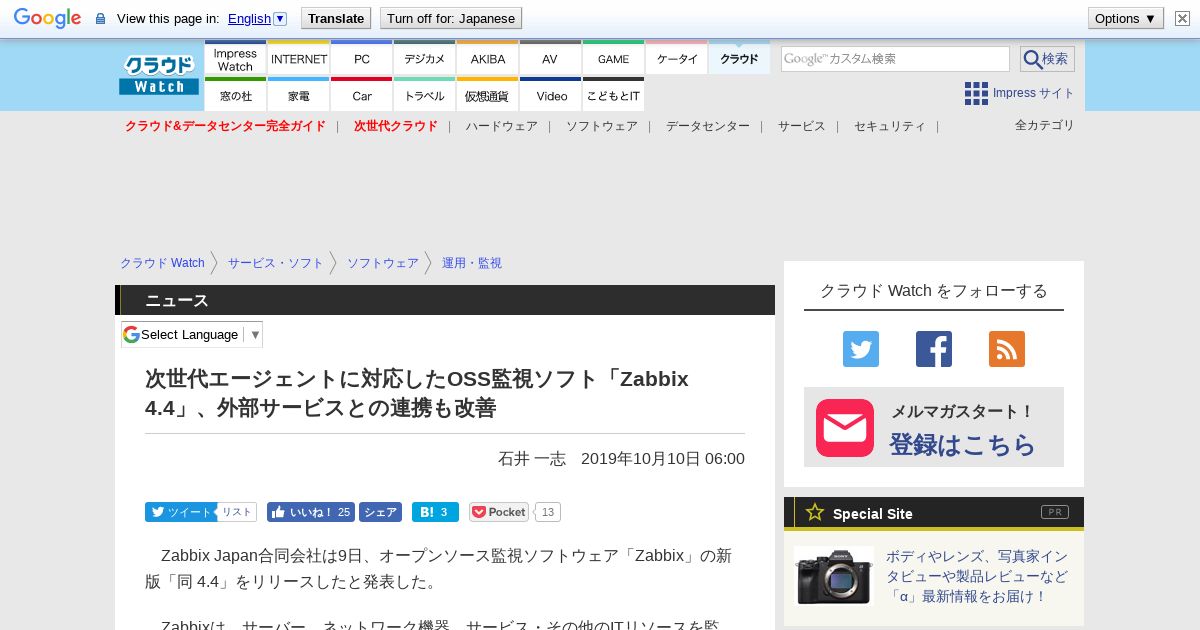Open the AKIBA tab
The image size is (1200, 630).
(487, 59)
